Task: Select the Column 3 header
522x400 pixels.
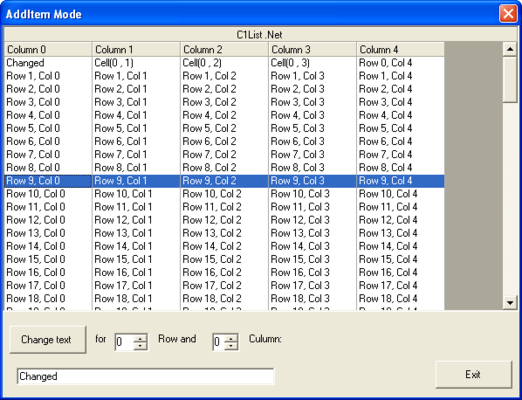Action: tap(312, 49)
